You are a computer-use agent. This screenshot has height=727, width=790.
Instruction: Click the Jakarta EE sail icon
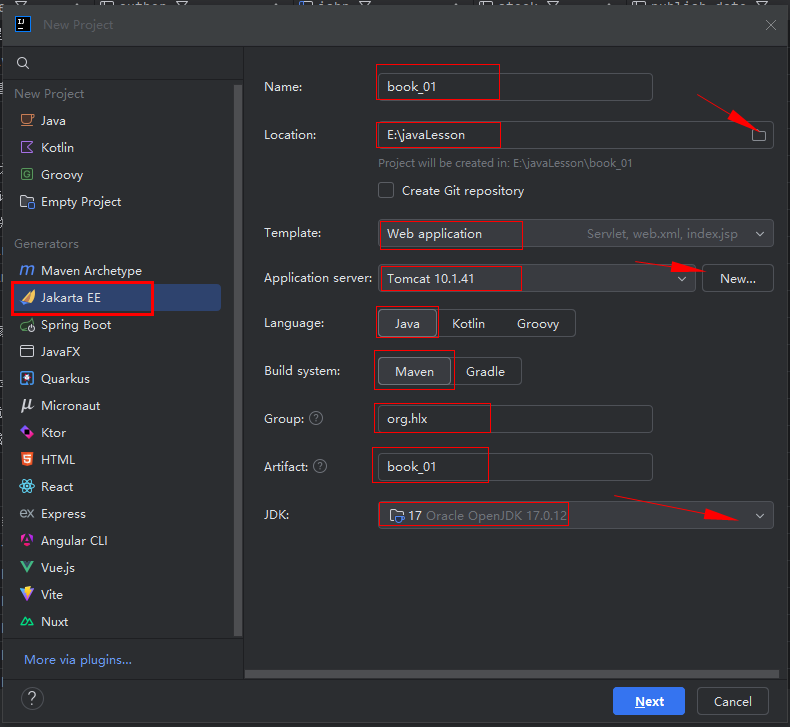pos(28,297)
